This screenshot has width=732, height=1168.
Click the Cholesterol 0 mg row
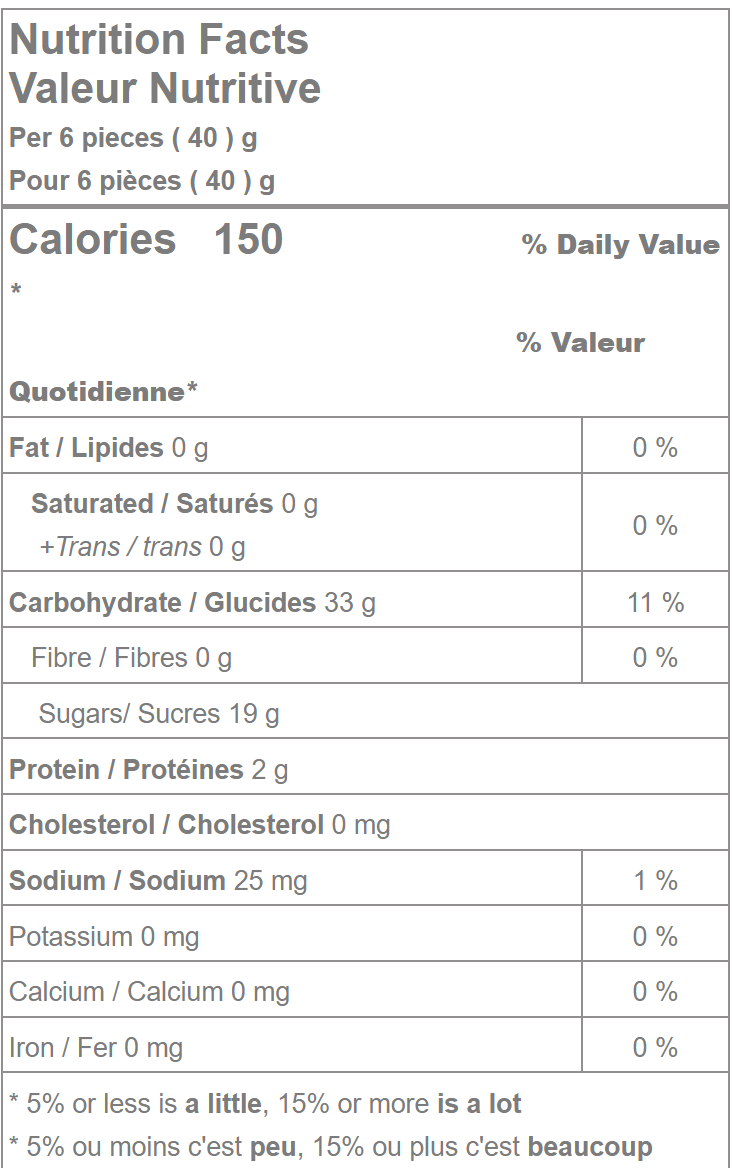pyautogui.click(x=199, y=825)
